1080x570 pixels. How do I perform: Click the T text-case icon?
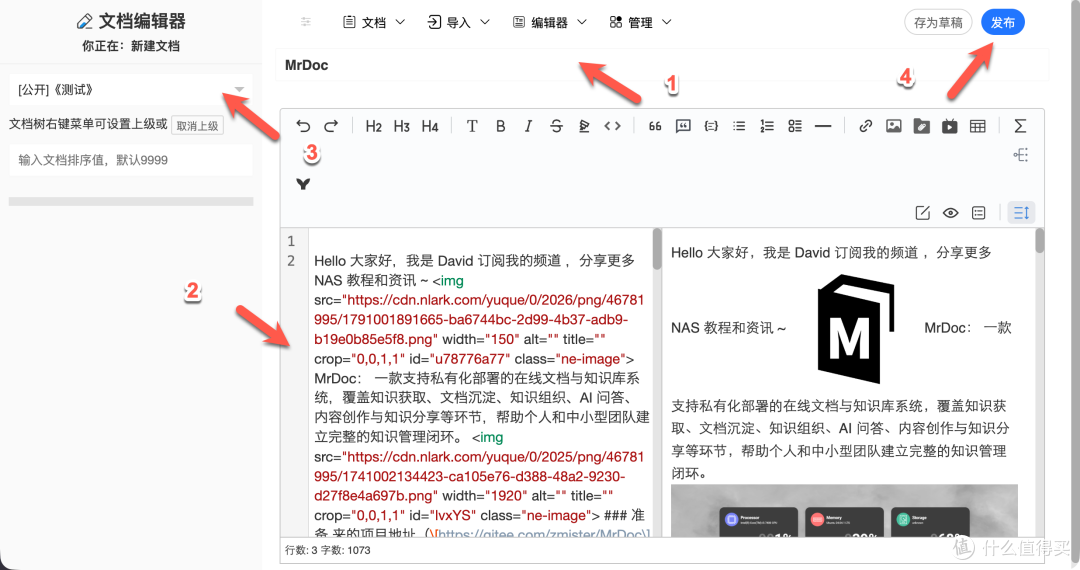point(472,126)
